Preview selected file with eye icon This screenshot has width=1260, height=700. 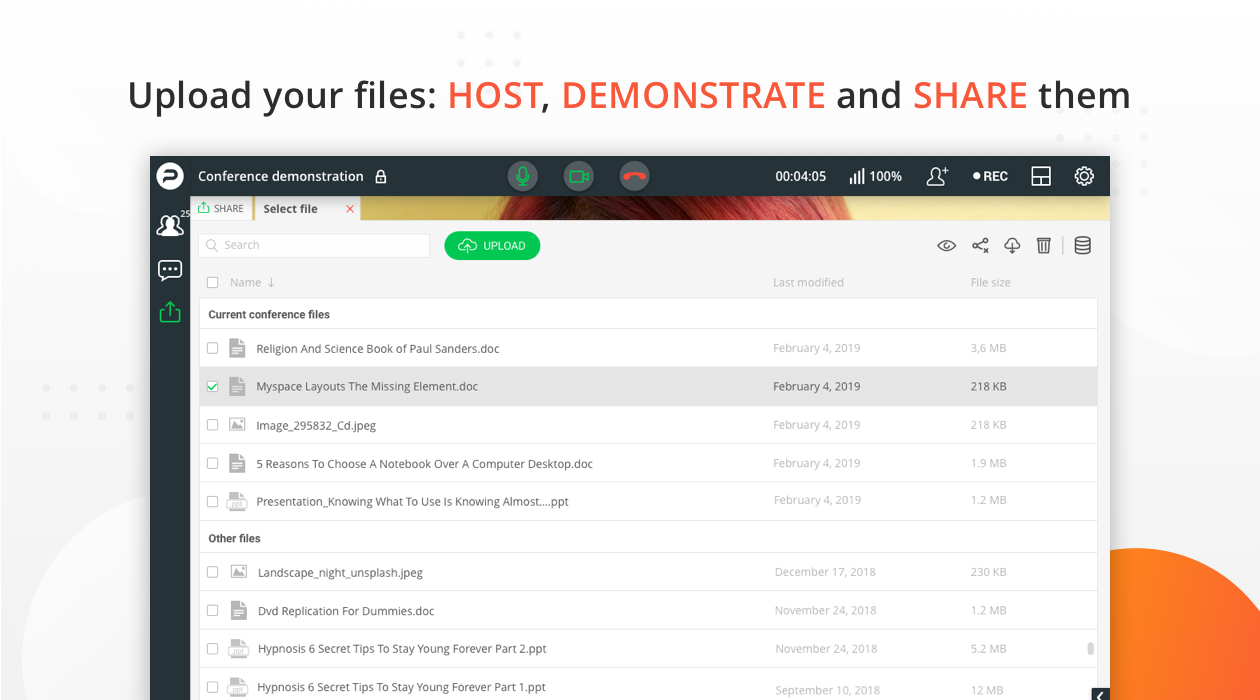946,246
